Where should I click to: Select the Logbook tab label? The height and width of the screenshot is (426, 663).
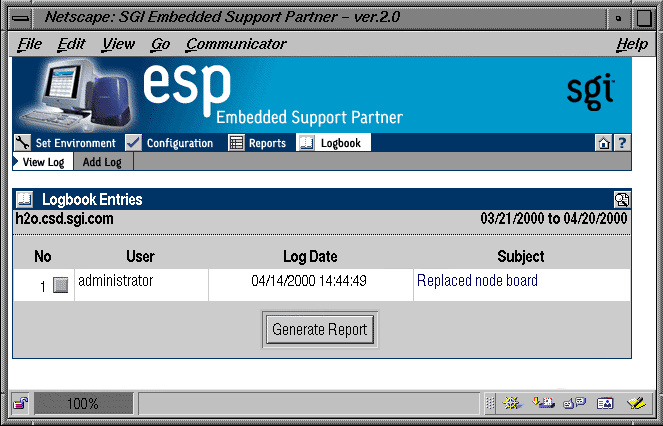coord(341,143)
